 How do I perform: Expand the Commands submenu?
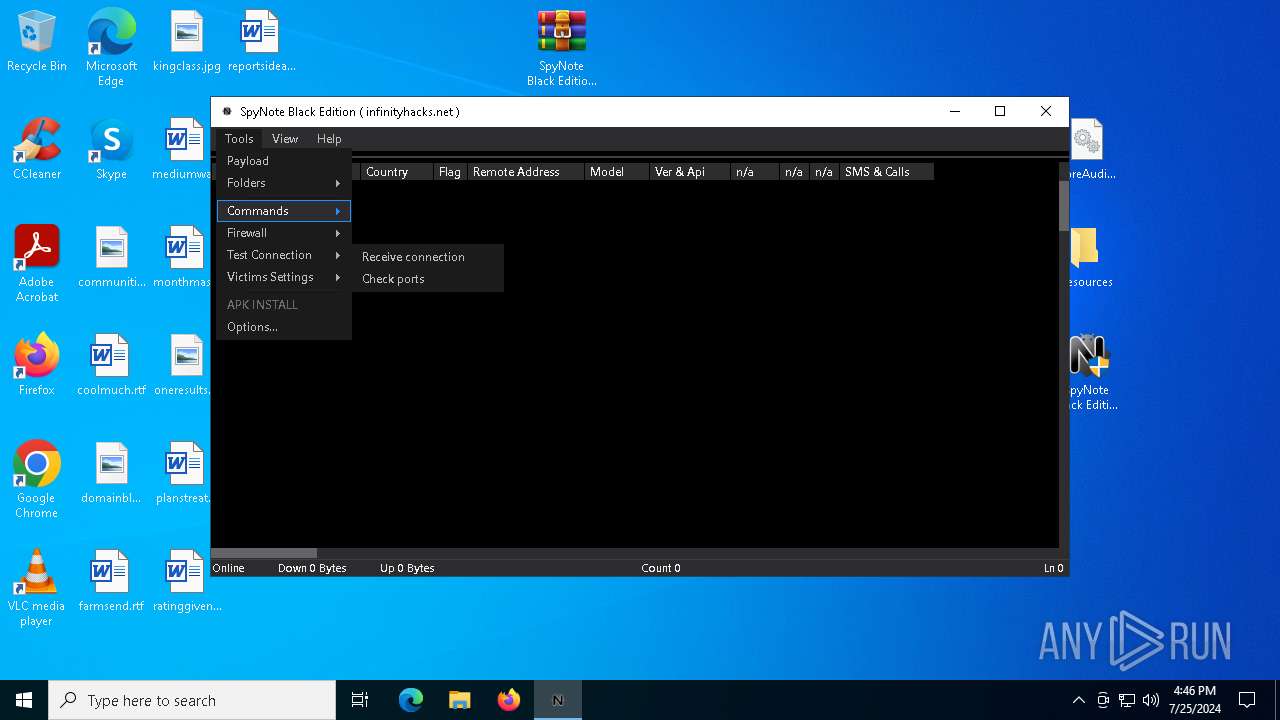284,211
